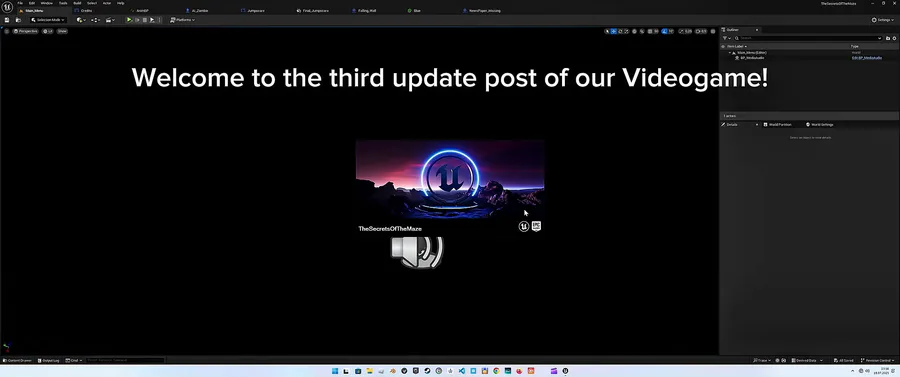Close the Outliner tab
Viewport: 900px width, 377px height.
pos(757,30)
